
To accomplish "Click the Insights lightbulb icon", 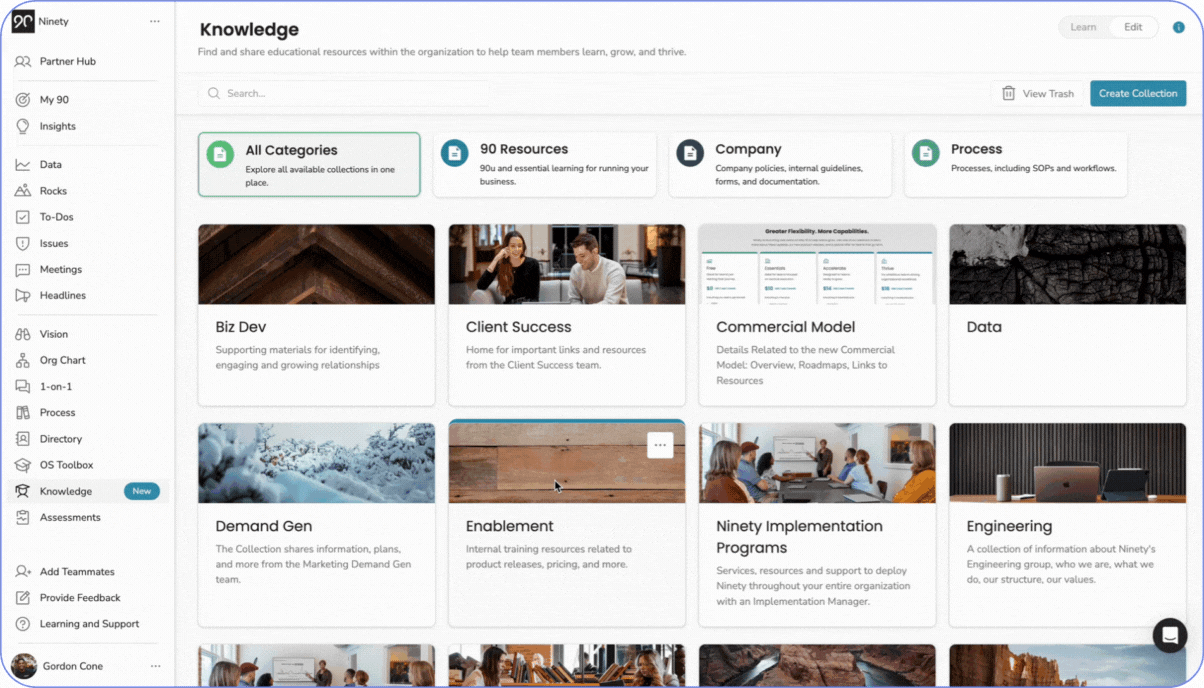I will coord(23,126).
